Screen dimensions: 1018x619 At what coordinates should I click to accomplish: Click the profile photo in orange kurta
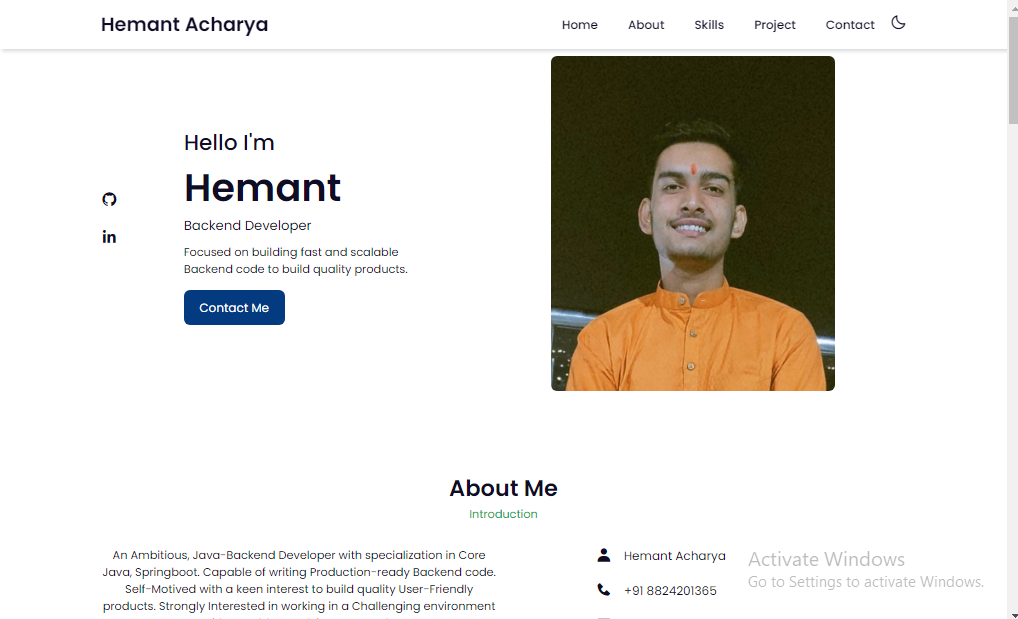pyautogui.click(x=693, y=223)
